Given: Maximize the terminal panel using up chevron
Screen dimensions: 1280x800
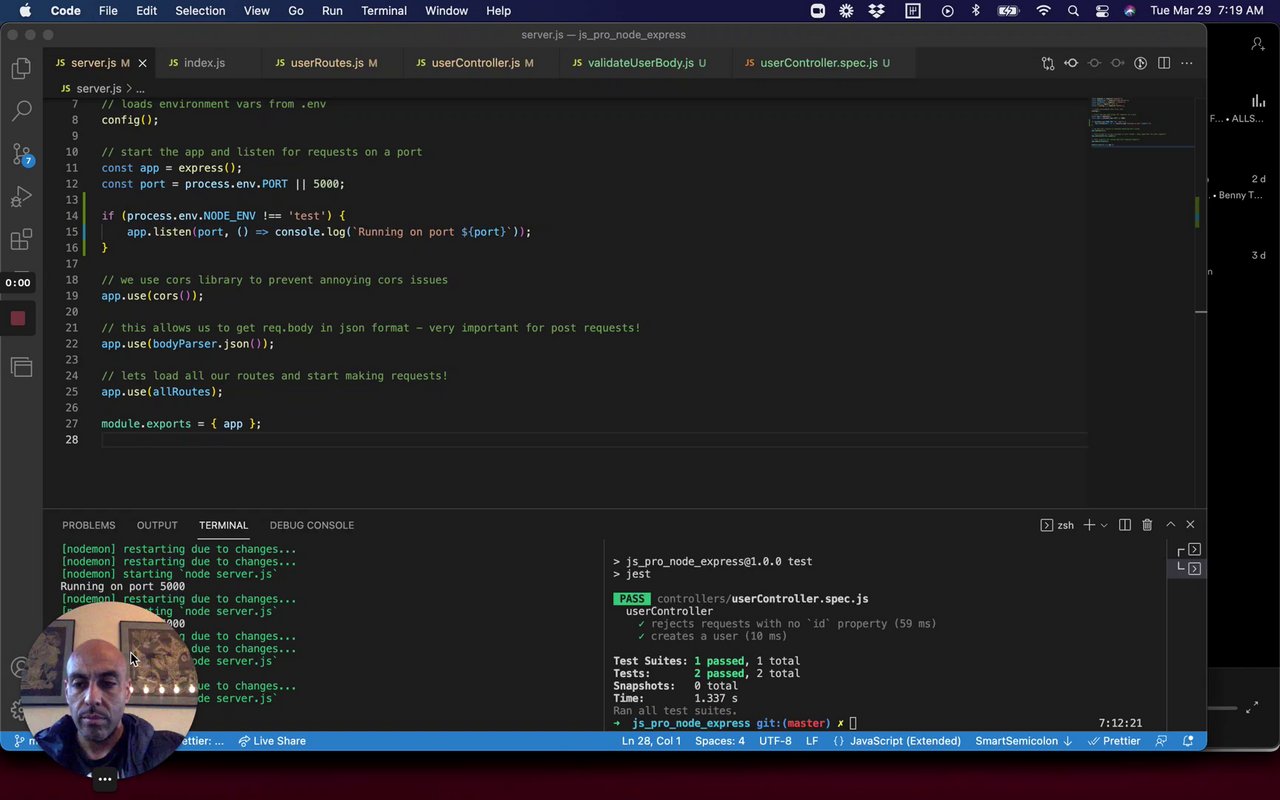Looking at the screenshot, I should click(x=1170, y=525).
